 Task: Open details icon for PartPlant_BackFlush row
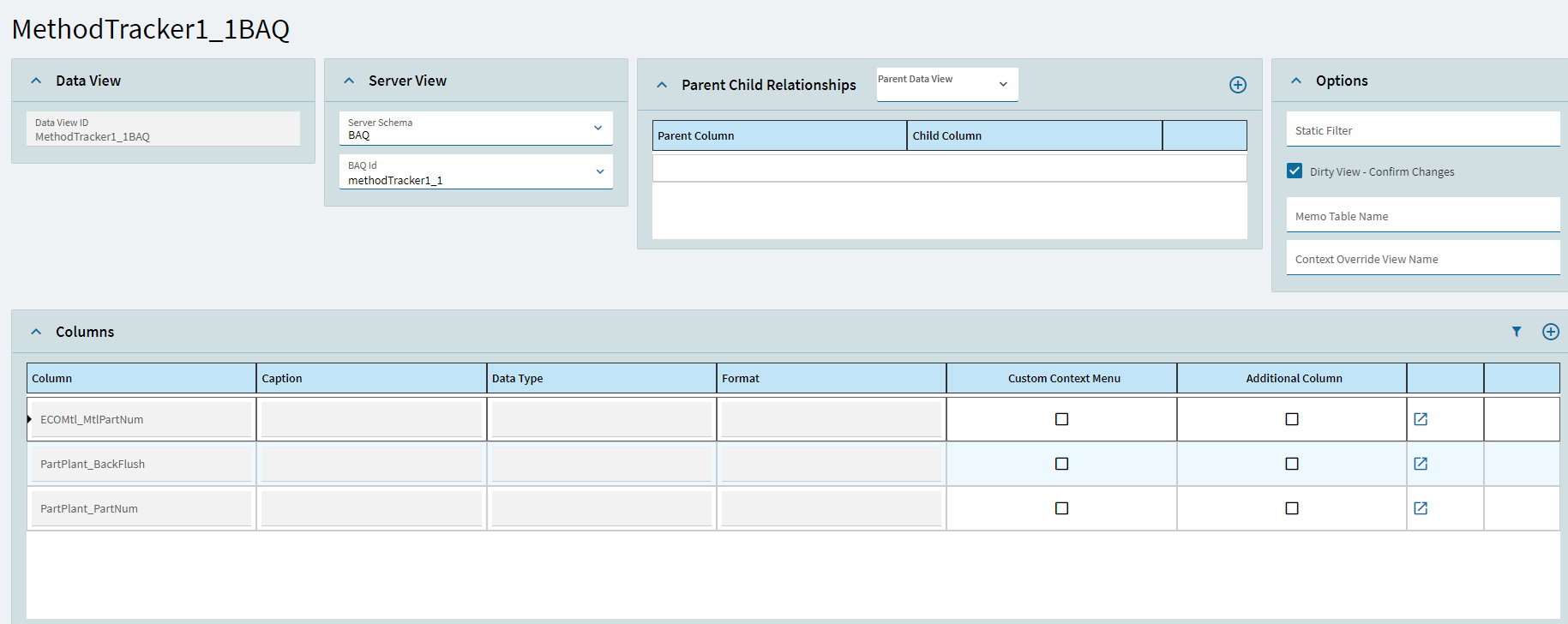[1420, 464]
